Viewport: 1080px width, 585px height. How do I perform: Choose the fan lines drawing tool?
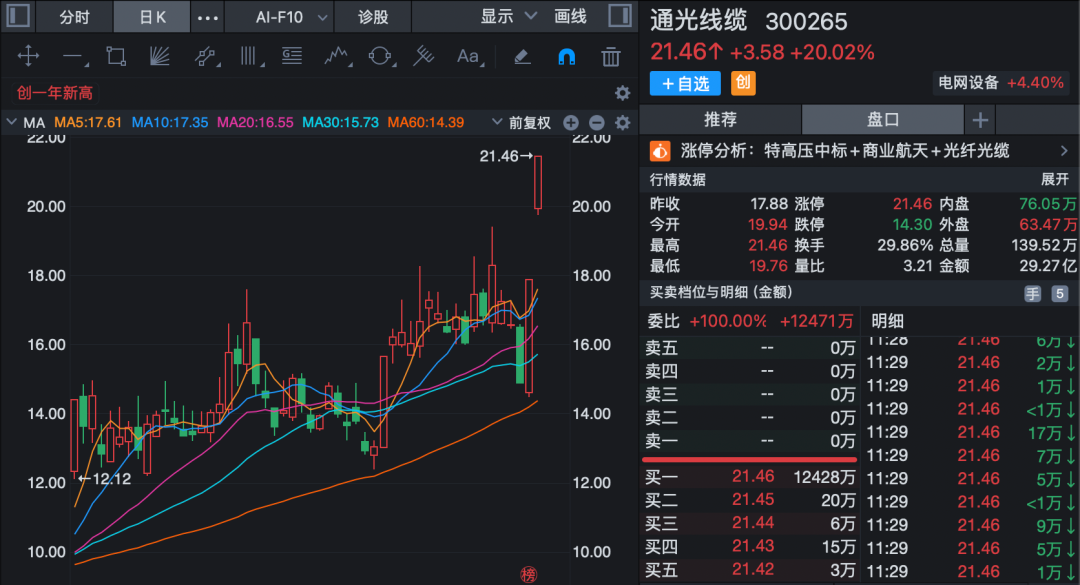160,57
